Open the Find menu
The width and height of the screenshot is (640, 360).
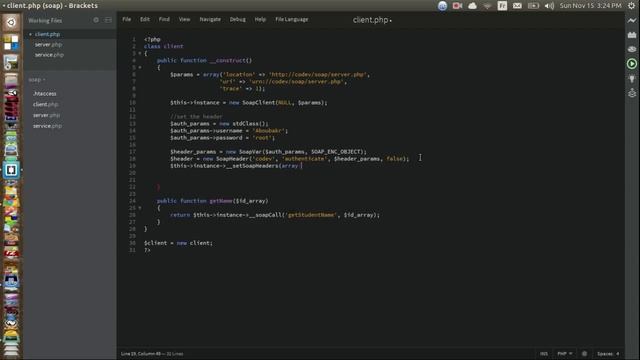(x=164, y=19)
